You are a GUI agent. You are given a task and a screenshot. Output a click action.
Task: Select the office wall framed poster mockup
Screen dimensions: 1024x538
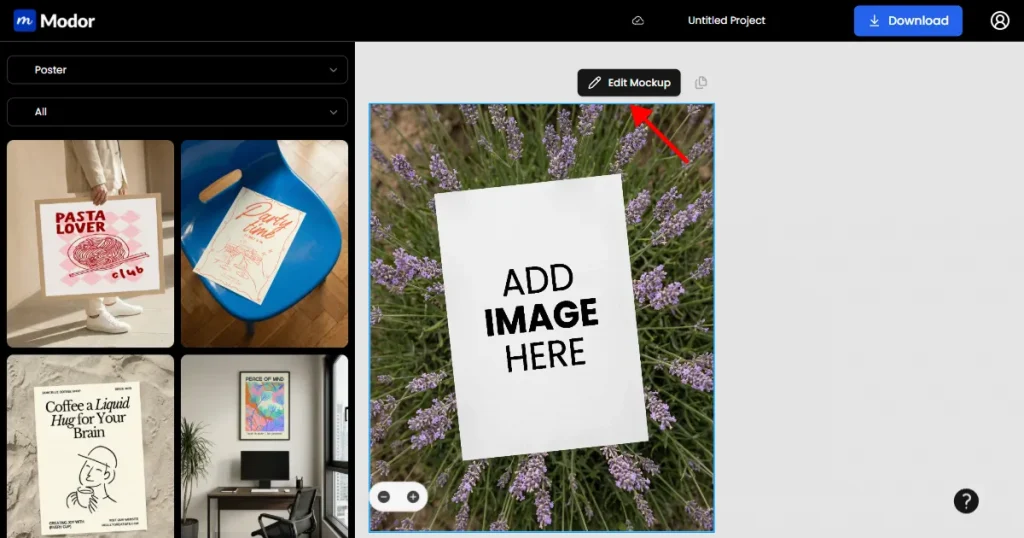264,446
